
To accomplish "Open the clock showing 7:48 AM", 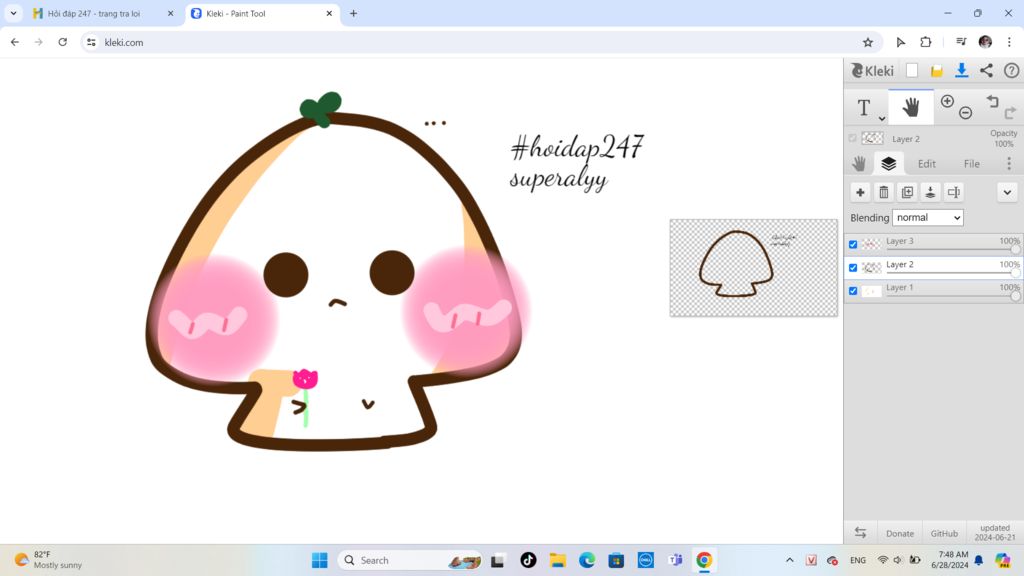I will point(950,560).
